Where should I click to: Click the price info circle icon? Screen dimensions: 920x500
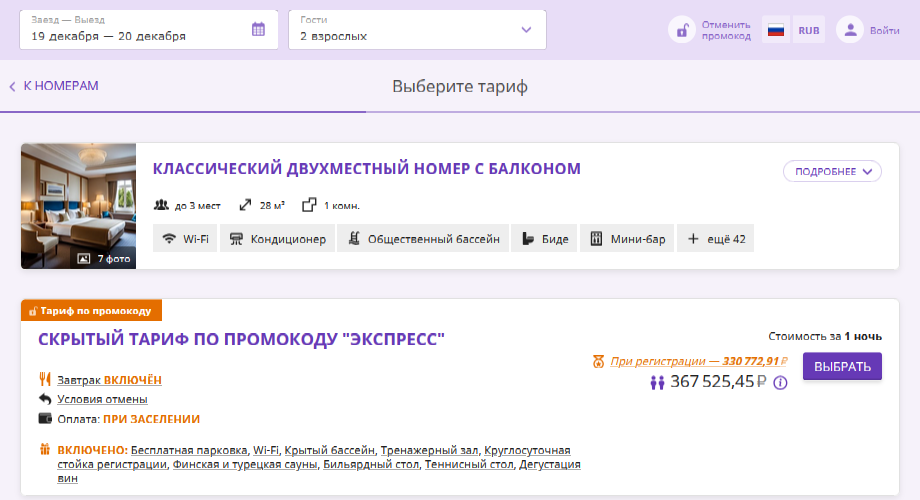pos(780,383)
